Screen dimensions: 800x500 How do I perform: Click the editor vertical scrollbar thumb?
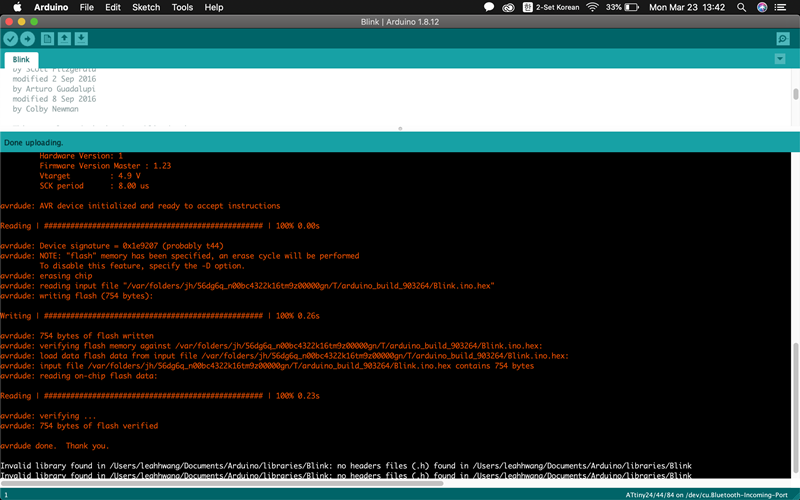[x=795, y=94]
